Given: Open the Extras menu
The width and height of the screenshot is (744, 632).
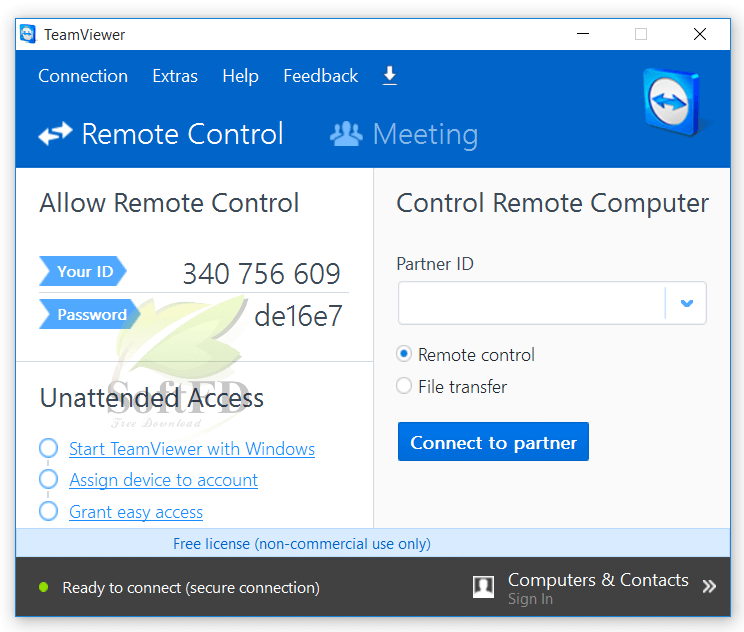Looking at the screenshot, I should [175, 76].
